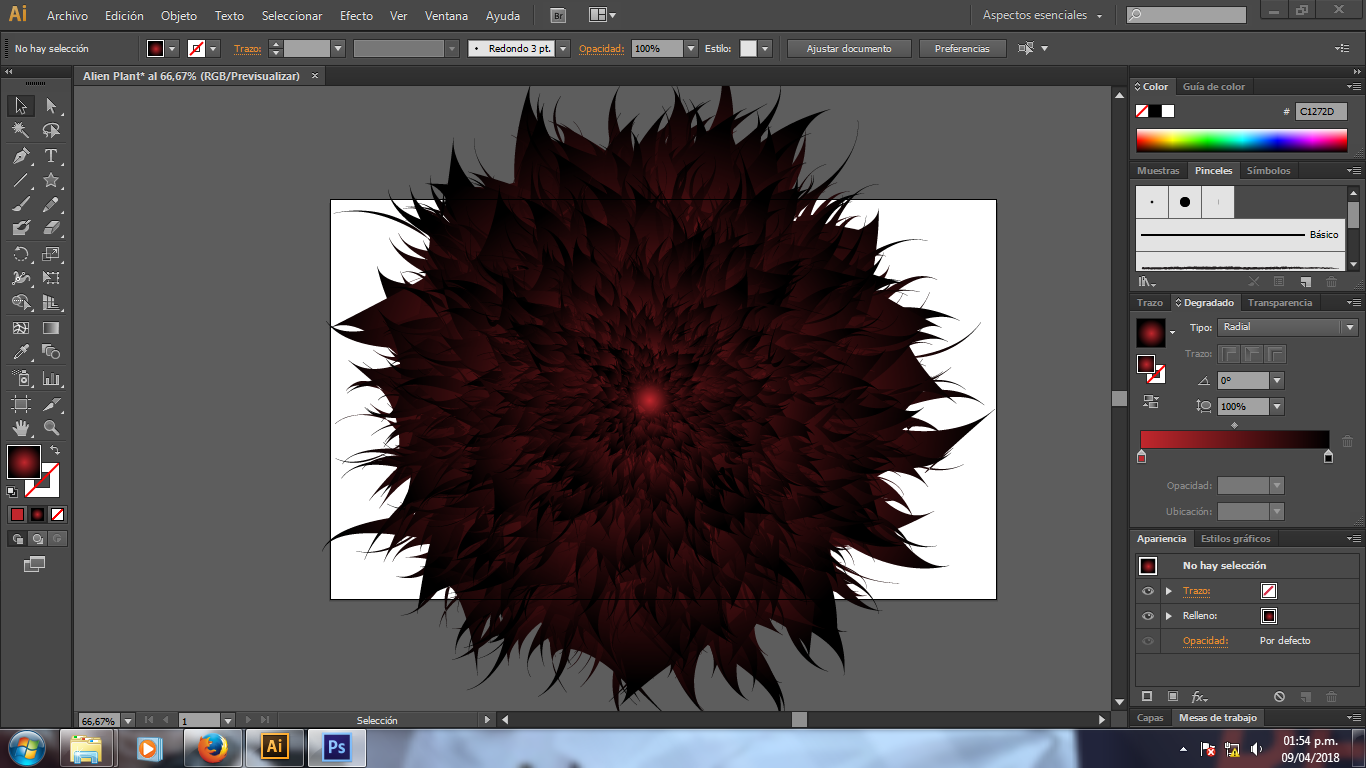This screenshot has height=768, width=1366.
Task: Select the Rotate tool
Action: coord(21,254)
